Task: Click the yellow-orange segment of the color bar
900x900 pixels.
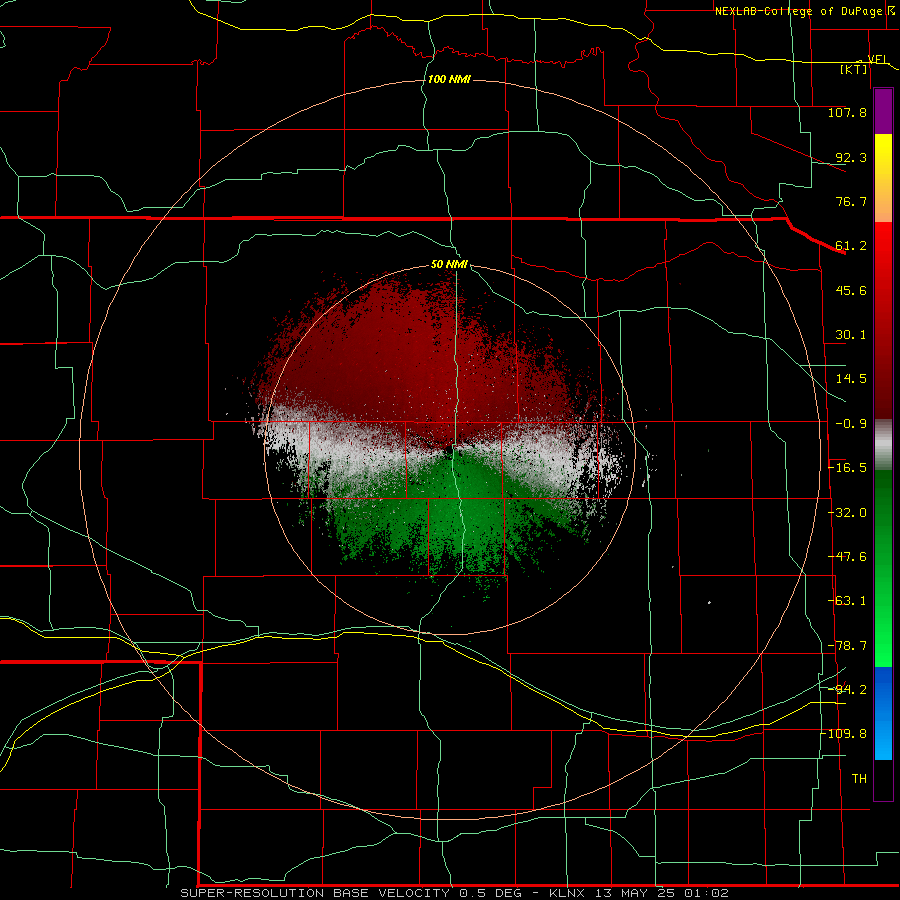Action: pyautogui.click(x=883, y=178)
